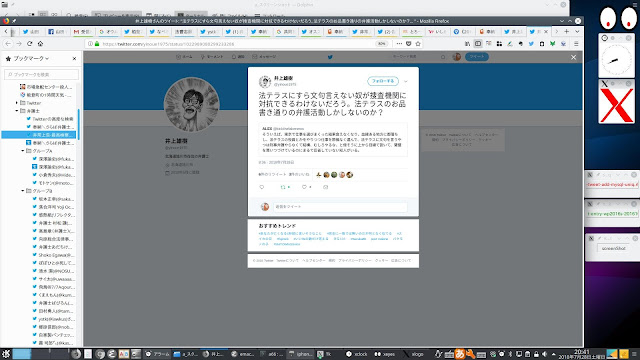The width and height of the screenshot is (640, 360).
Task: Select the highlighted 弁護士 bookmark entry
Action: pyautogui.click(x=39, y=135)
